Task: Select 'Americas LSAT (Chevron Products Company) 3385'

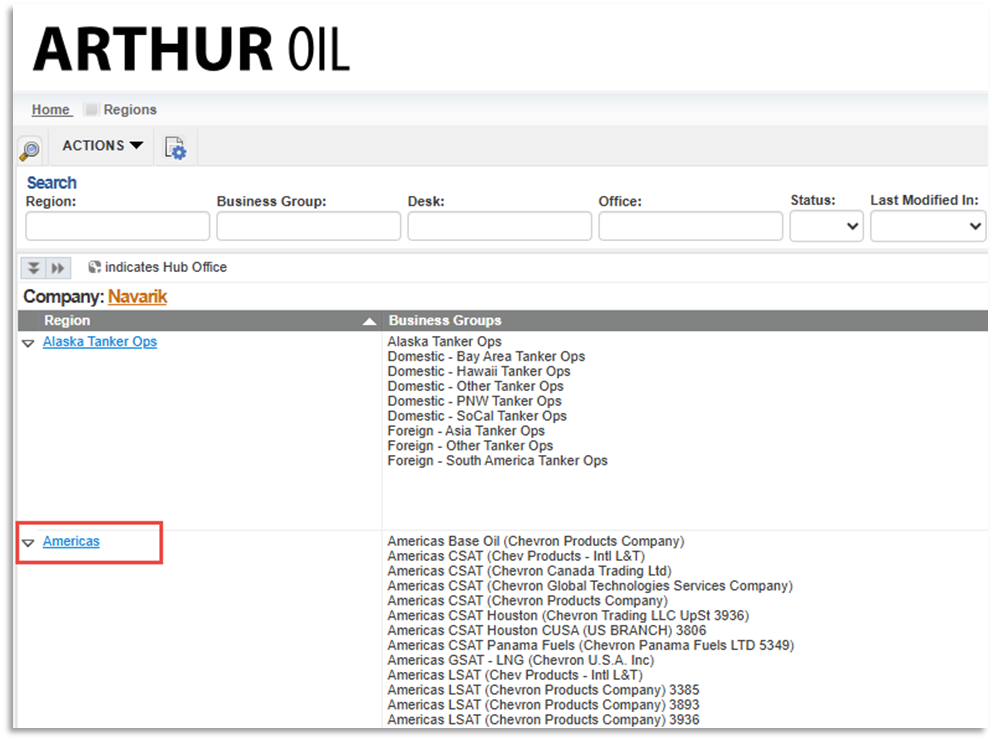Action: (543, 690)
